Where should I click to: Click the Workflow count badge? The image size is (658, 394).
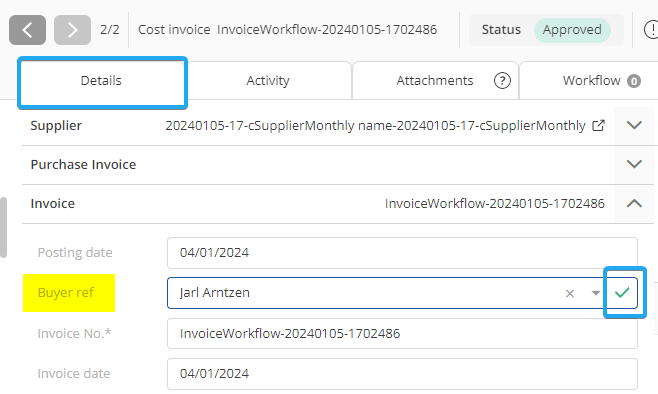click(x=634, y=81)
